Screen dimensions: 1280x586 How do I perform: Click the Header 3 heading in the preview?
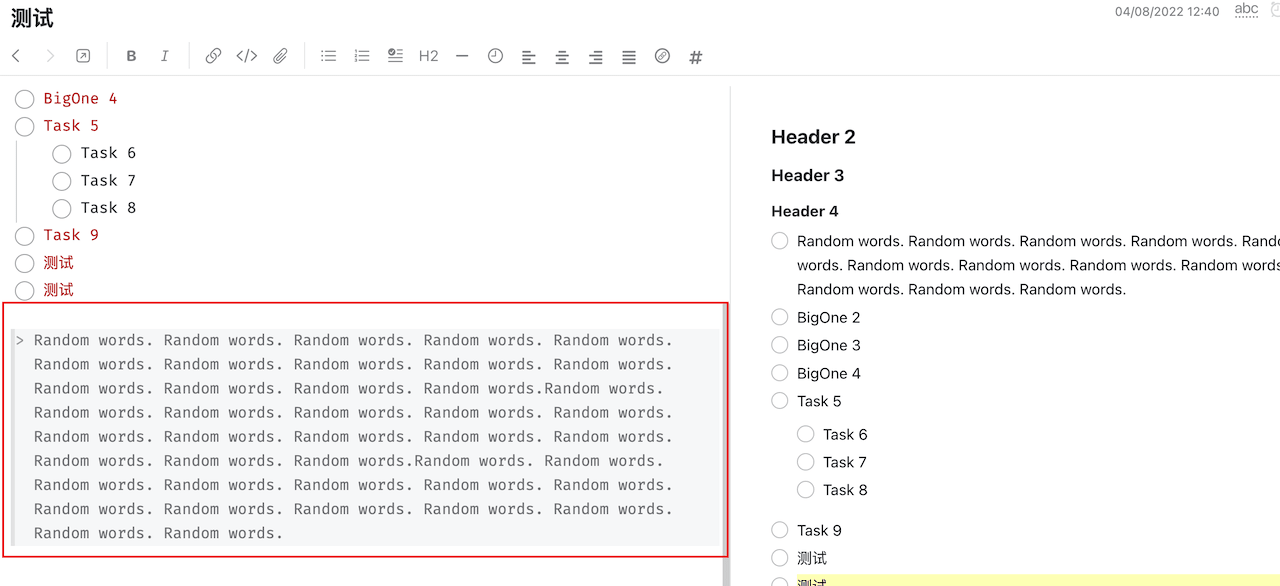[x=807, y=175]
